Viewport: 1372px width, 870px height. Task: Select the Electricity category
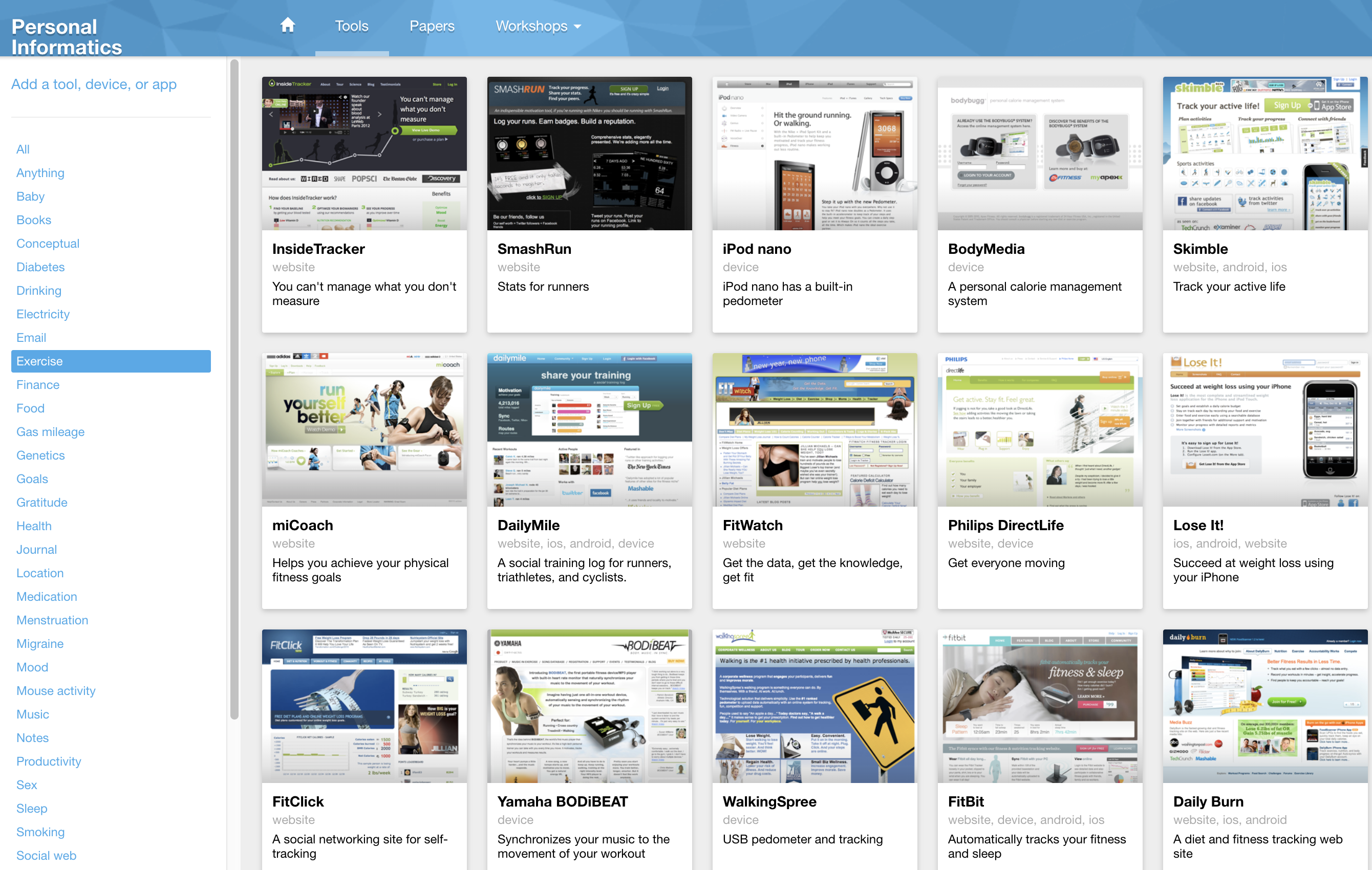click(42, 314)
